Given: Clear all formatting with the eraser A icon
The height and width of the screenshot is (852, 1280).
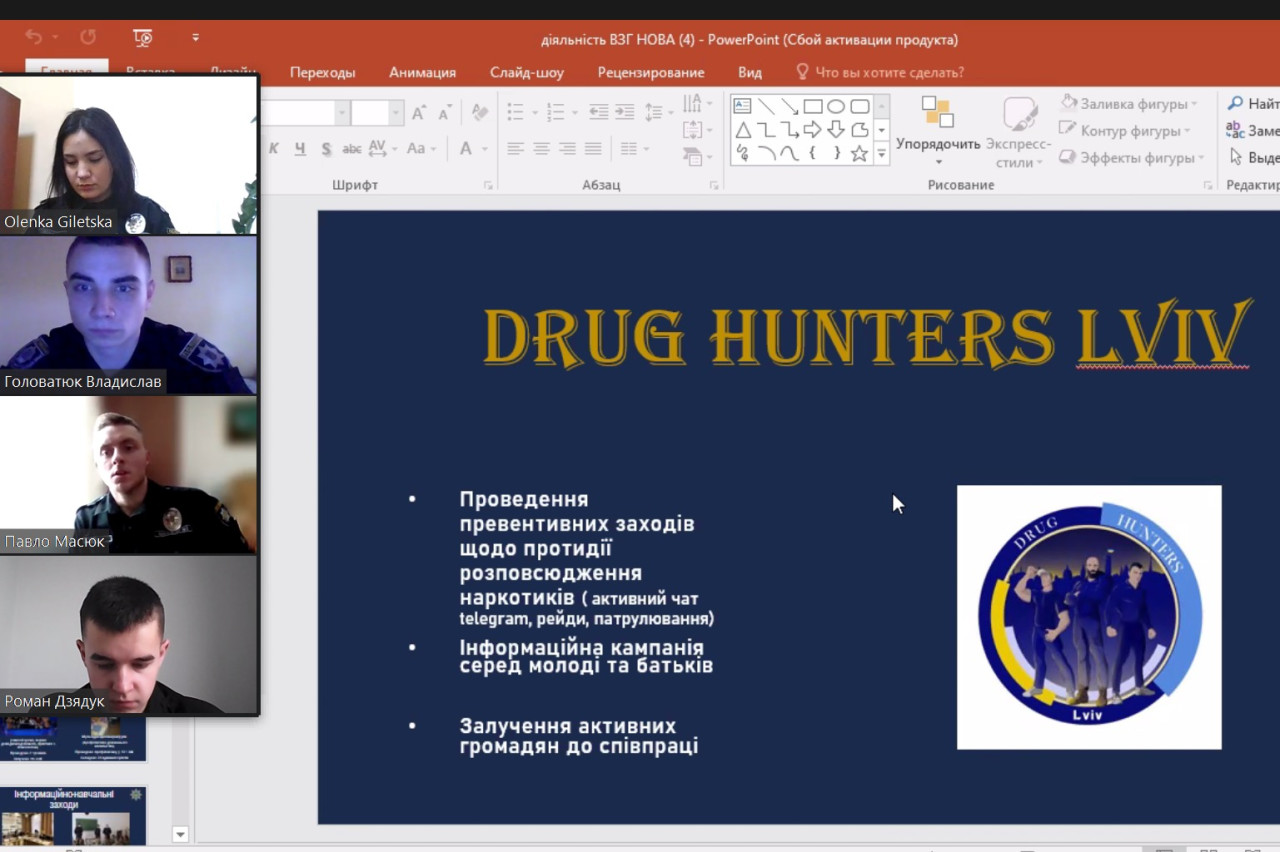Looking at the screenshot, I should pyautogui.click(x=479, y=113).
